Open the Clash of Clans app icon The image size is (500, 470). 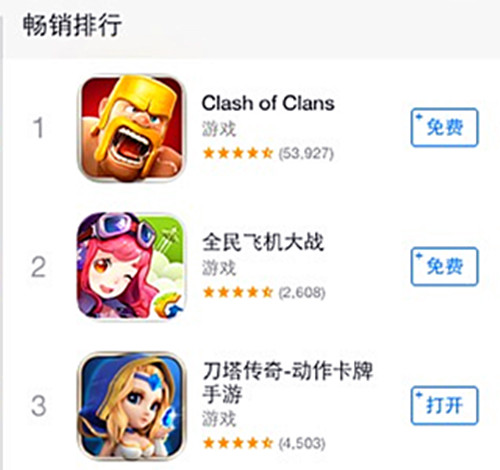(x=131, y=128)
